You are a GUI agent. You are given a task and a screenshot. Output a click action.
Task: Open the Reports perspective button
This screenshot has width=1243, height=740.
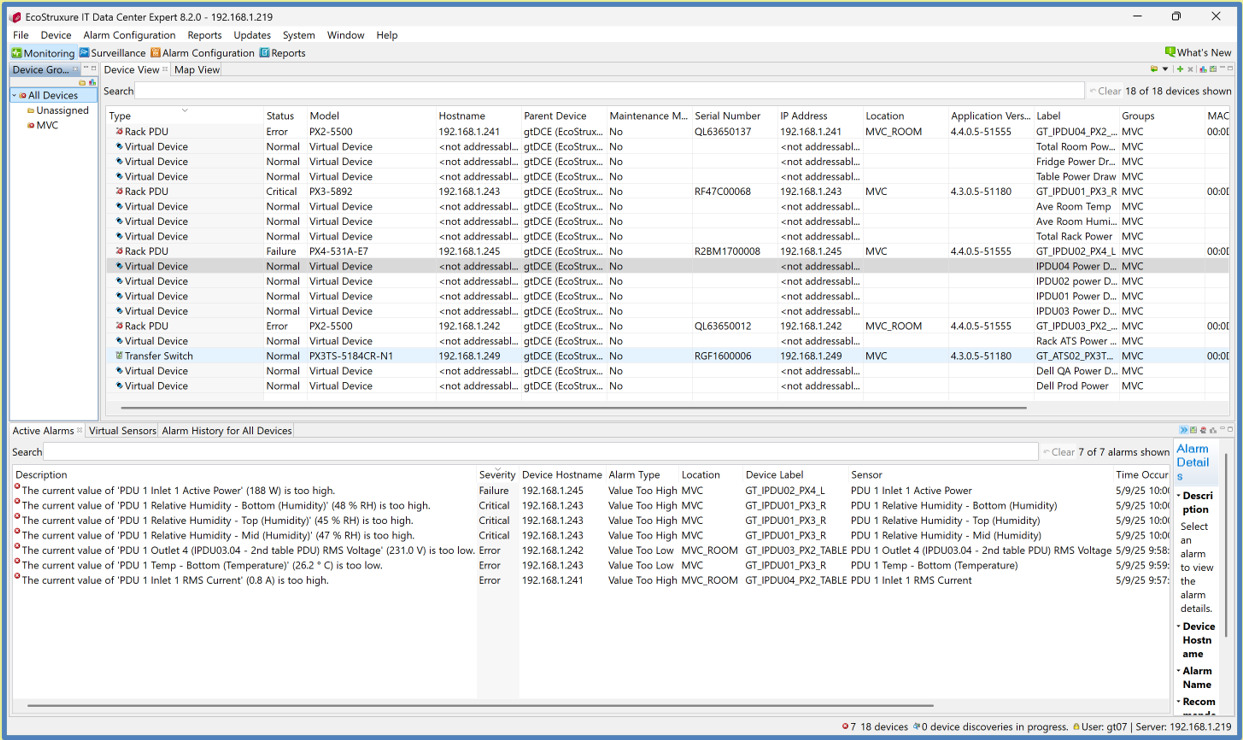[x=283, y=53]
